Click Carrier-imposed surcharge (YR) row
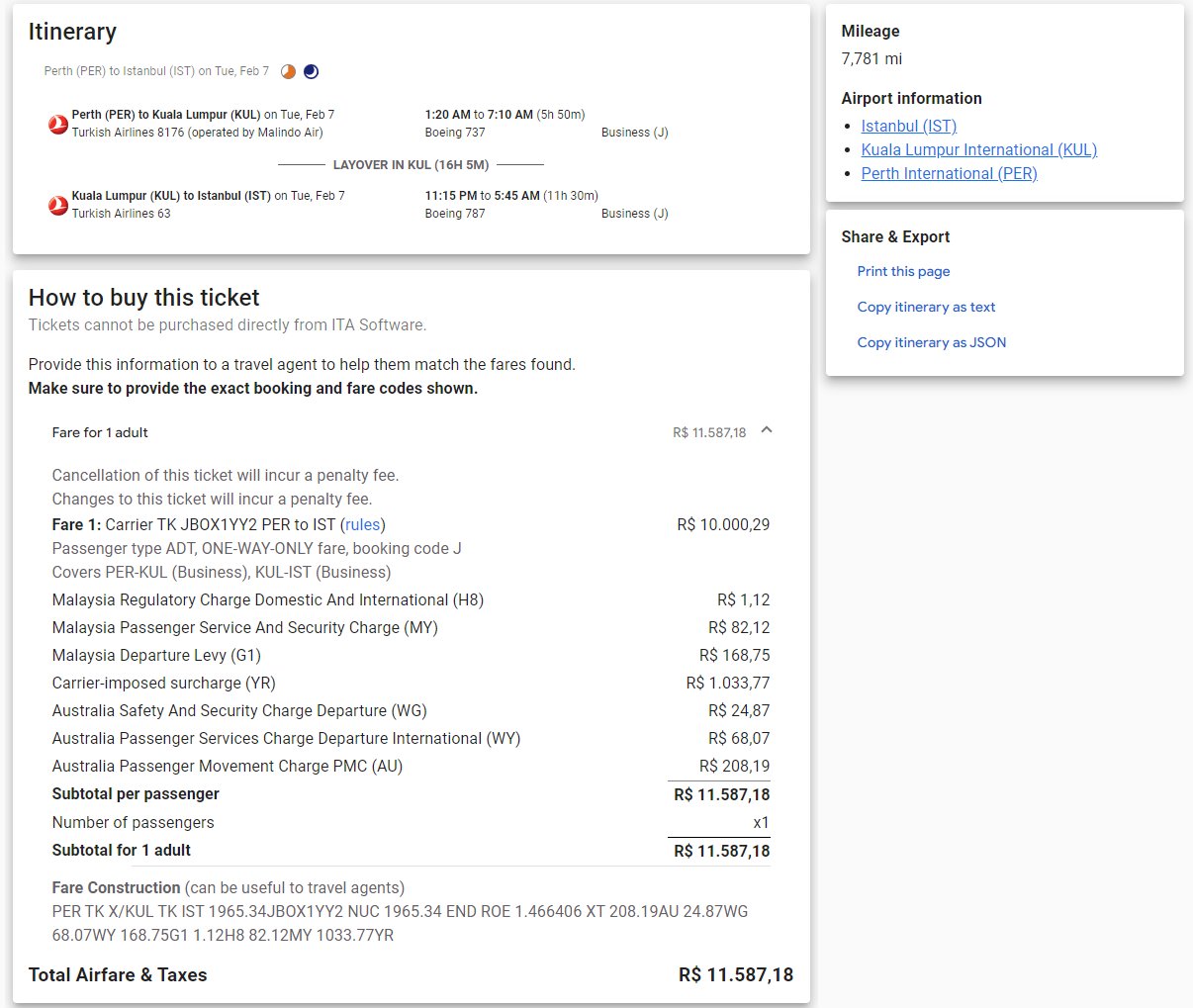Screen dimensions: 1193x1008 pos(411,683)
